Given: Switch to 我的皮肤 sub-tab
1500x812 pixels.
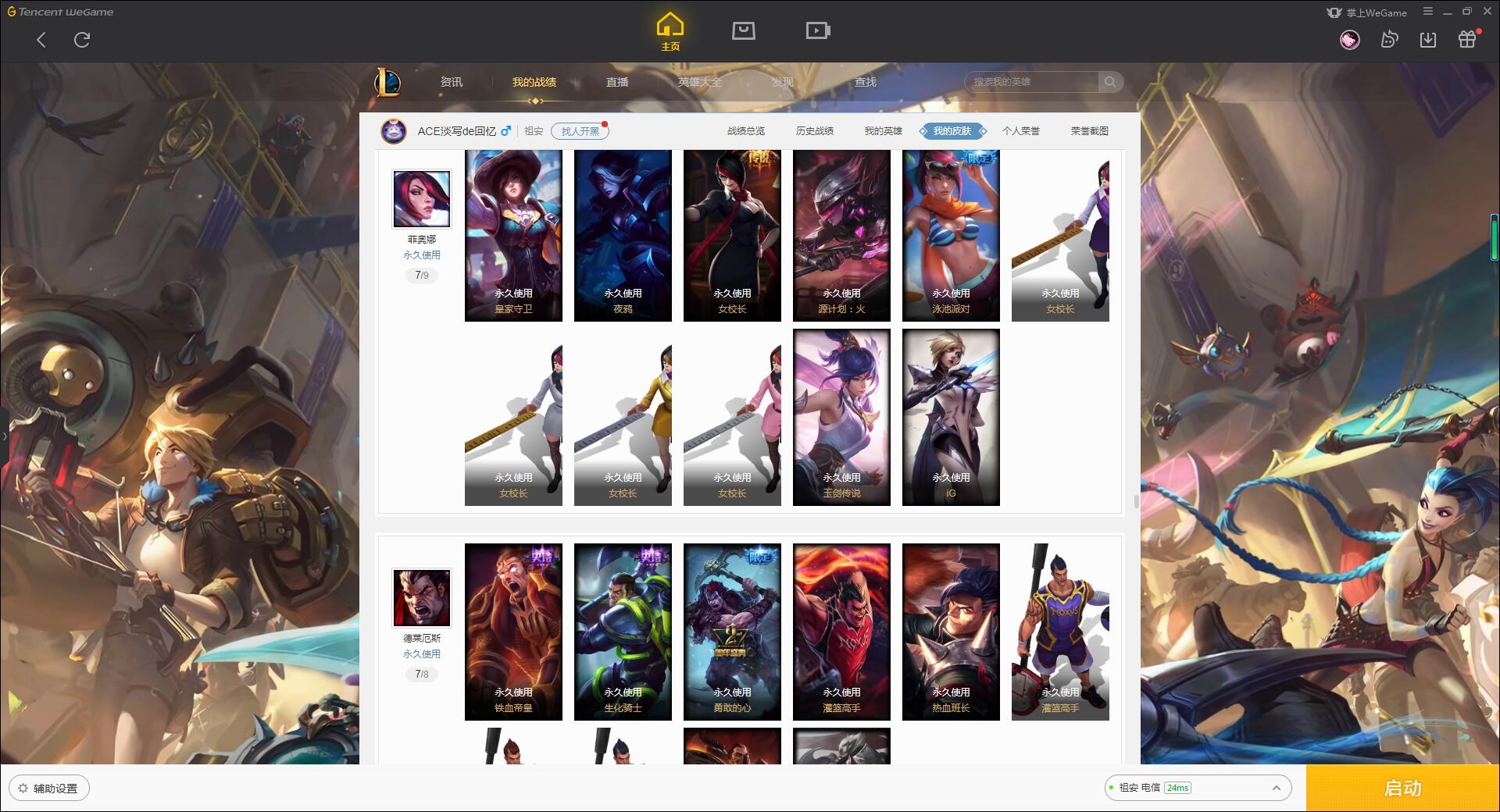Looking at the screenshot, I should [x=952, y=131].
